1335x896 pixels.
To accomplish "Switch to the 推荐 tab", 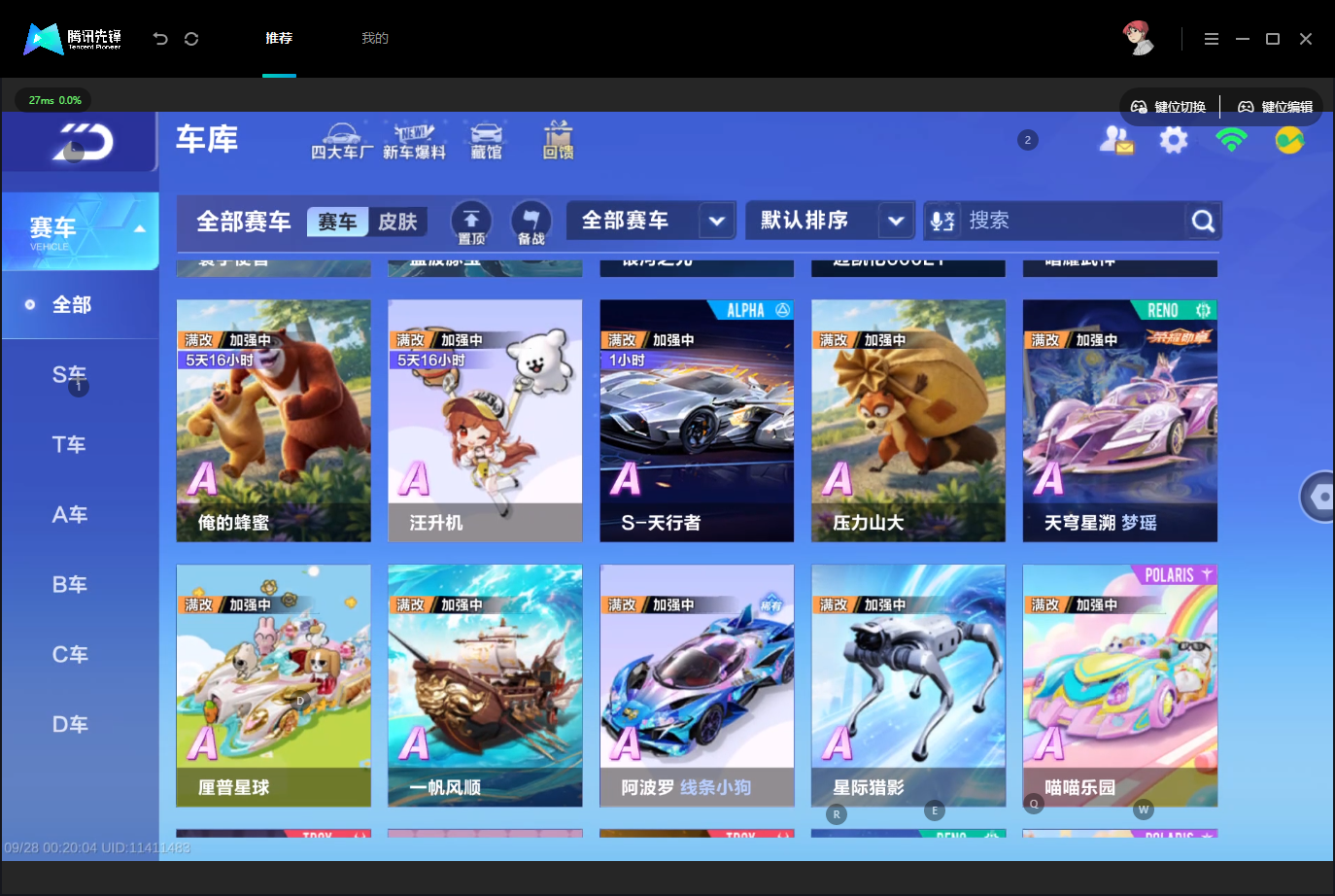I will pos(279,39).
